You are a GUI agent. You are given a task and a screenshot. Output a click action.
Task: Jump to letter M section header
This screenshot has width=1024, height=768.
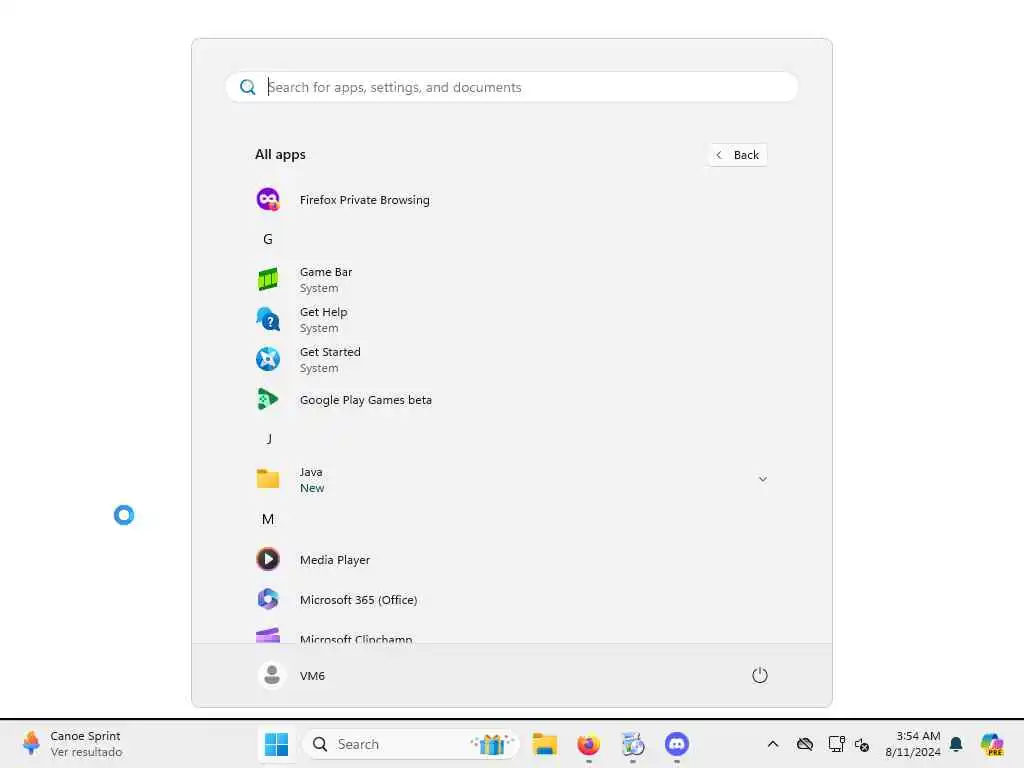pos(268,519)
